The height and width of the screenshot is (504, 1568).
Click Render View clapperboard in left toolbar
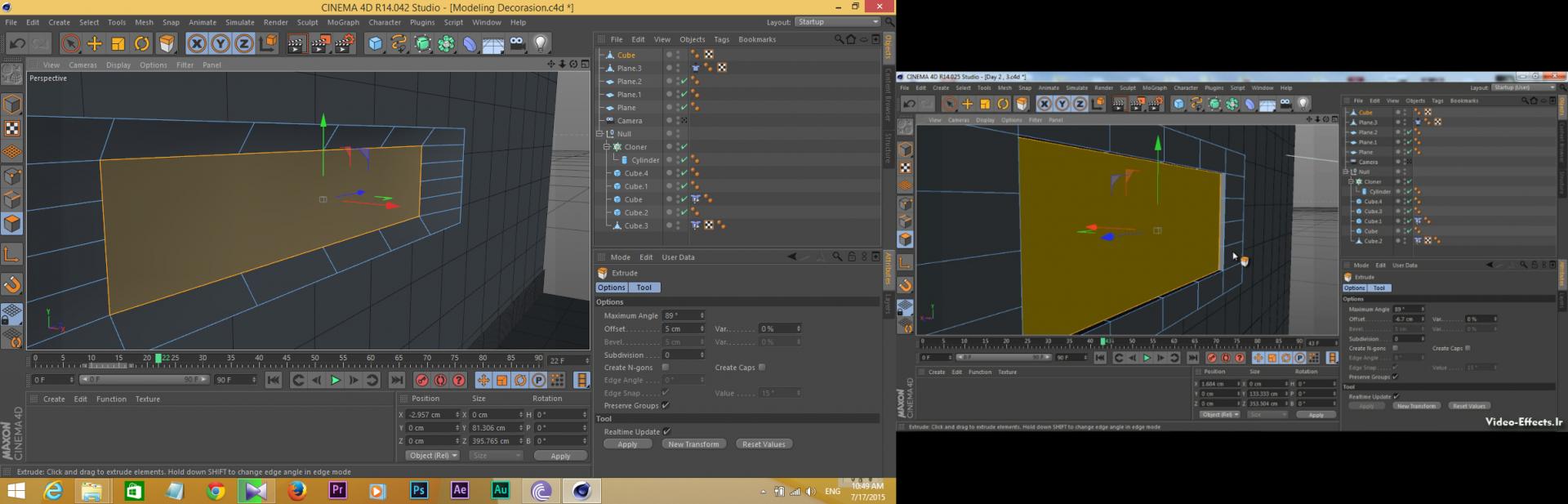[x=296, y=43]
